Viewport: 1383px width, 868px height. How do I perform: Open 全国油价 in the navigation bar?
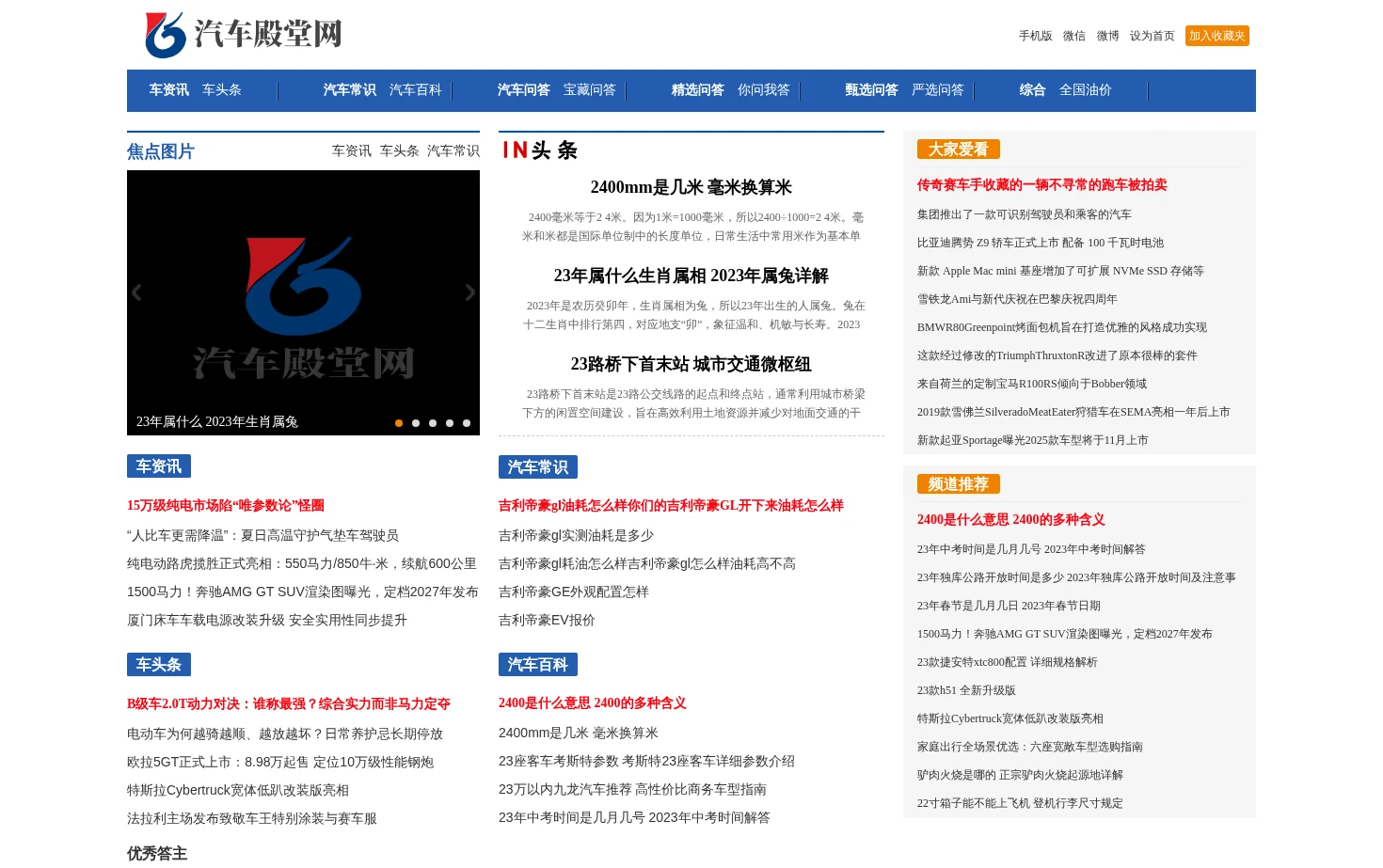point(1086,90)
